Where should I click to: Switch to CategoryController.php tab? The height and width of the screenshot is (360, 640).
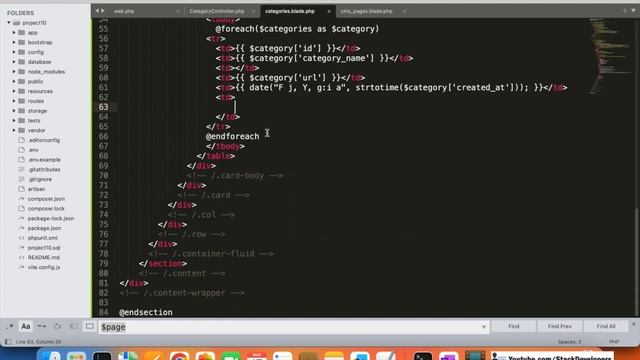tap(217, 11)
